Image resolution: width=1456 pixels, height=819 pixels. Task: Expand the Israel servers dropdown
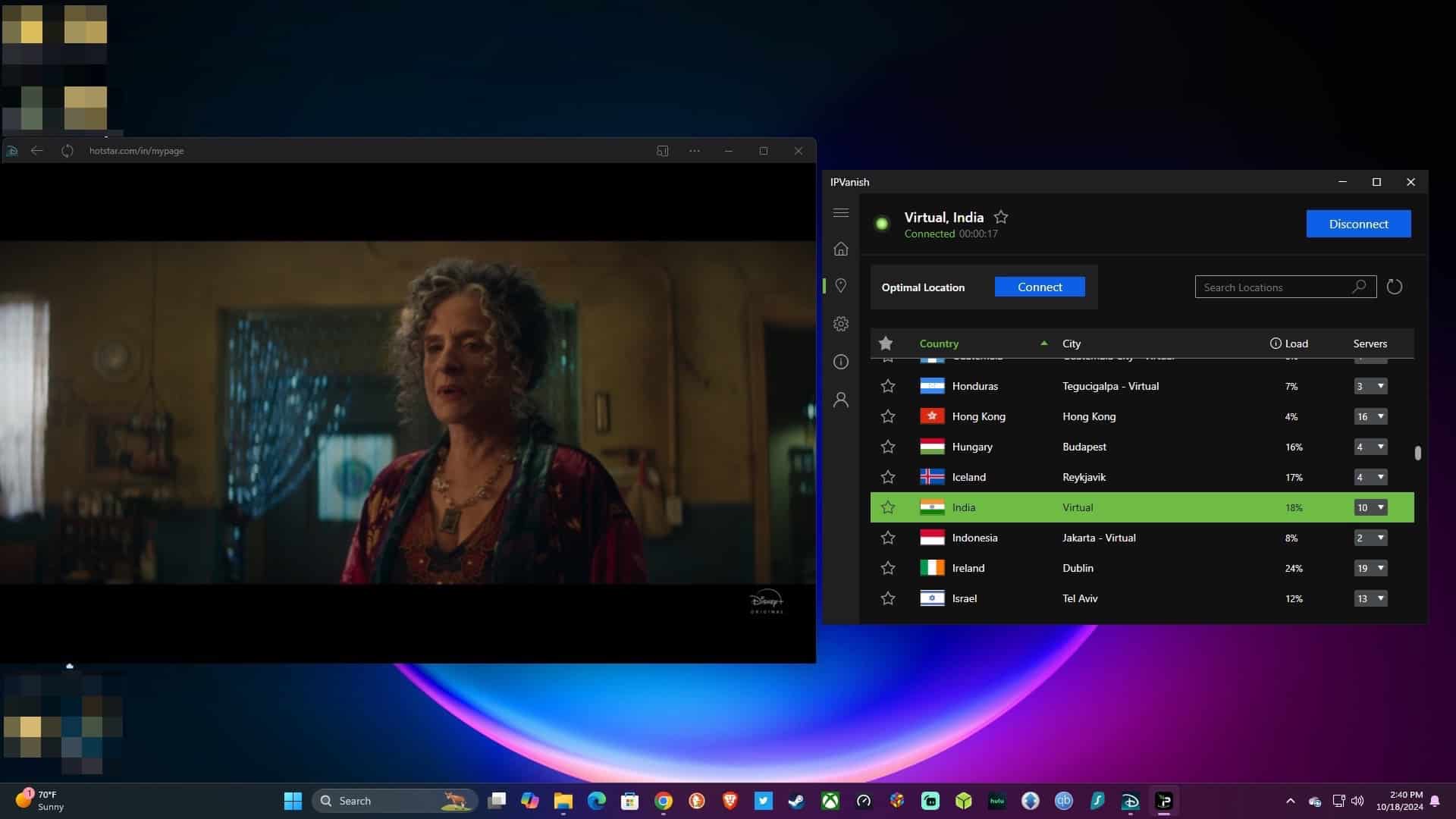[x=1370, y=598]
